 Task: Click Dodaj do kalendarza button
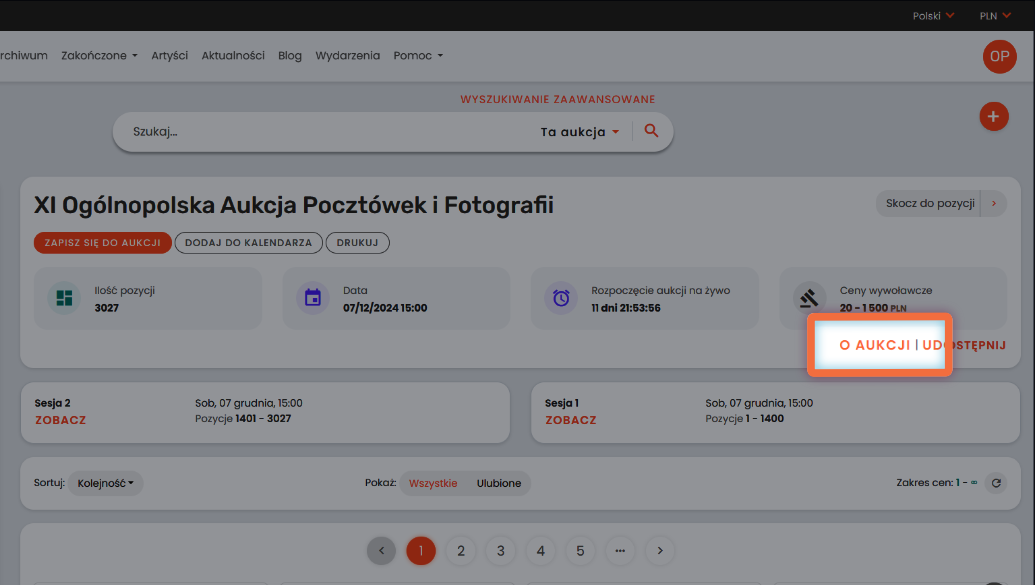point(248,243)
